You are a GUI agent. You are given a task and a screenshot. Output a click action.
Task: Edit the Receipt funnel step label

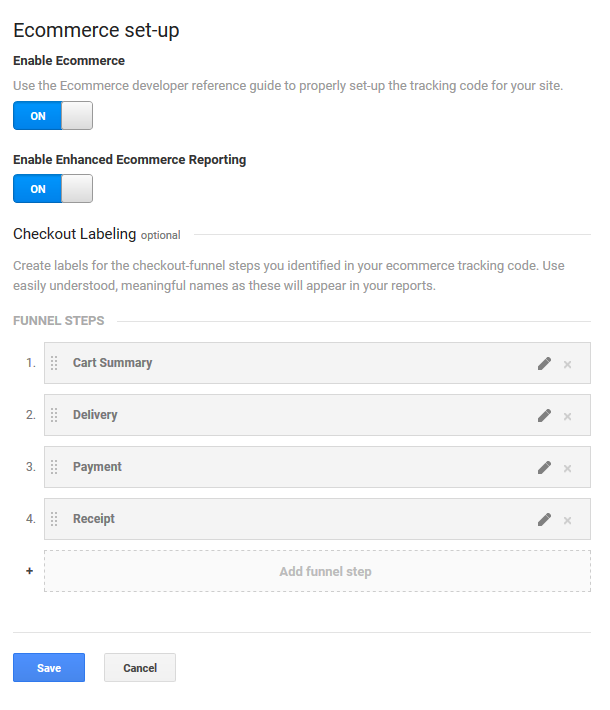[x=544, y=519]
